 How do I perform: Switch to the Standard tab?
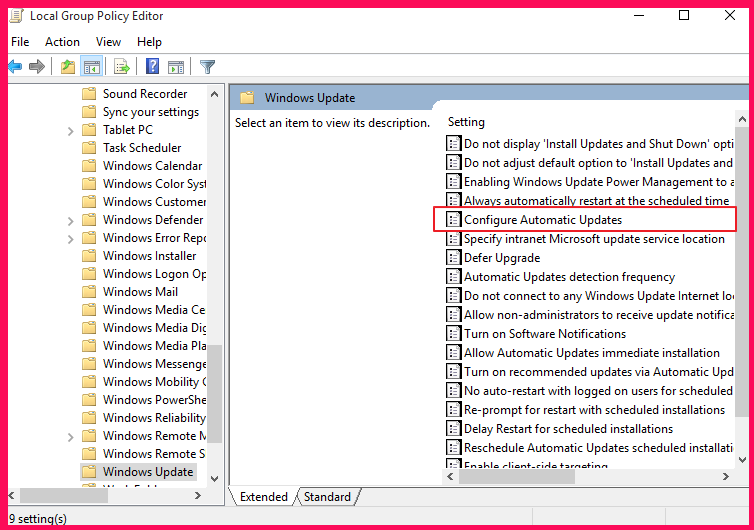(x=327, y=497)
